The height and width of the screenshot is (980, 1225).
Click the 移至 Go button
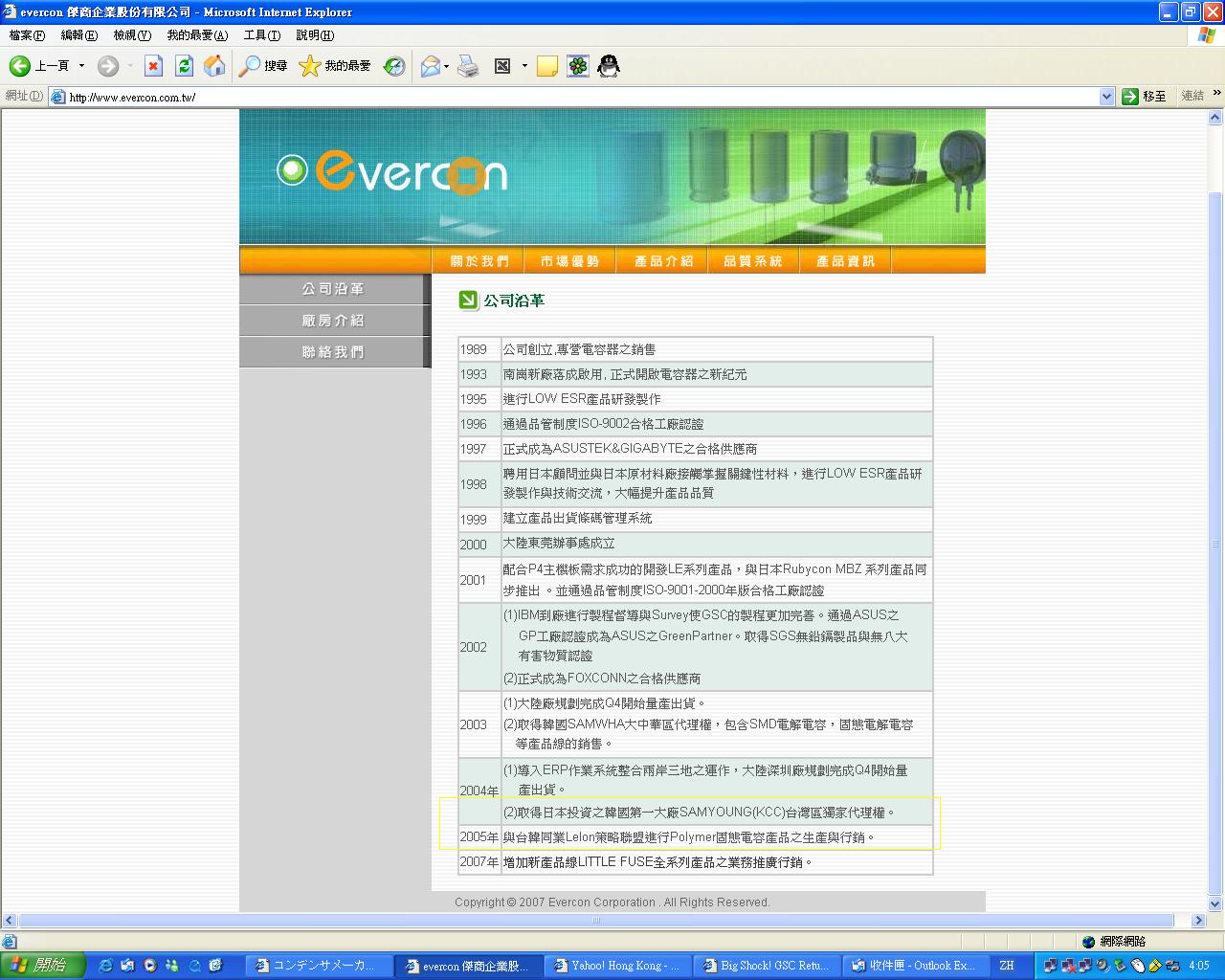(x=1145, y=97)
